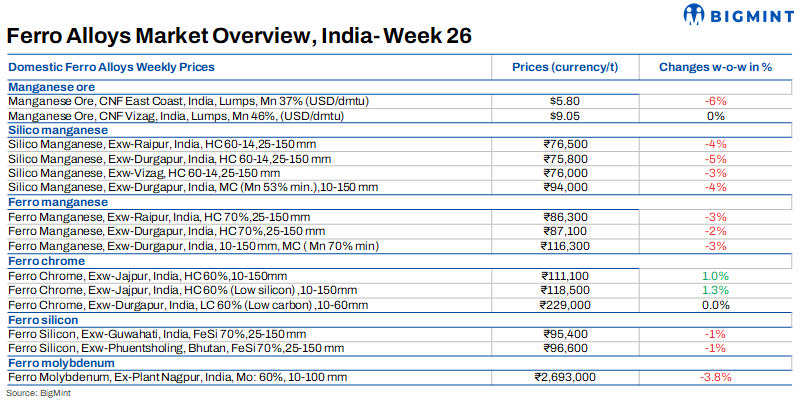Click the Source: BigMint footnote
800x400 pixels.
32,394
